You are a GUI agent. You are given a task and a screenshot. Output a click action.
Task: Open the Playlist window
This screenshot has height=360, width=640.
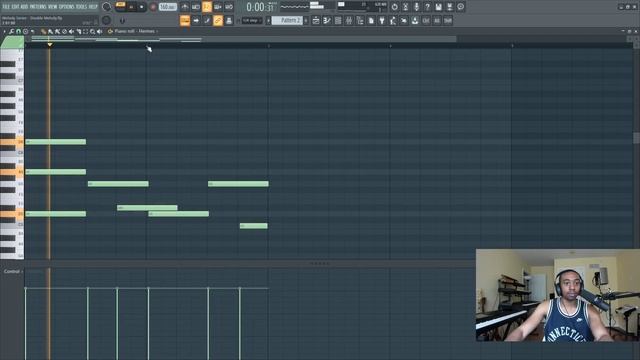pyautogui.click(x=316, y=20)
